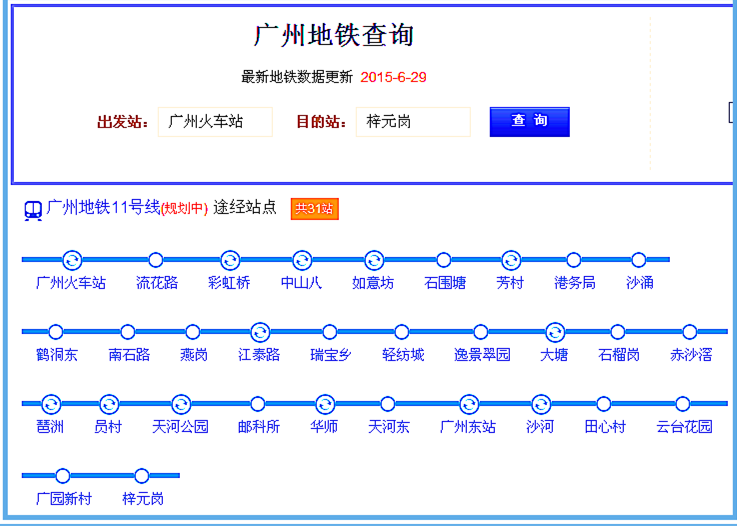Open the 广州东站 station link
Image resolution: width=737 pixels, height=526 pixels.
pos(468,427)
